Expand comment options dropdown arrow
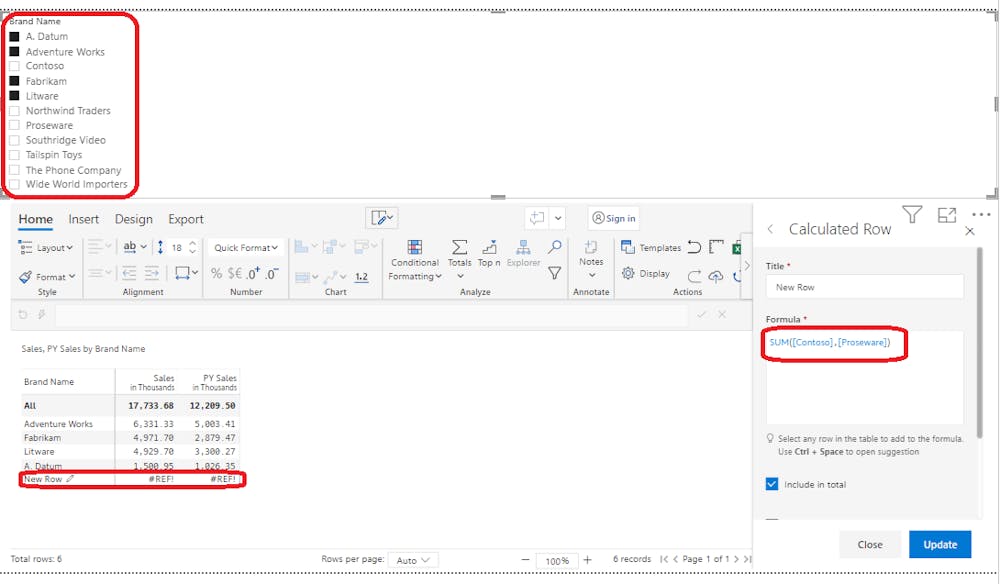 tap(558, 218)
